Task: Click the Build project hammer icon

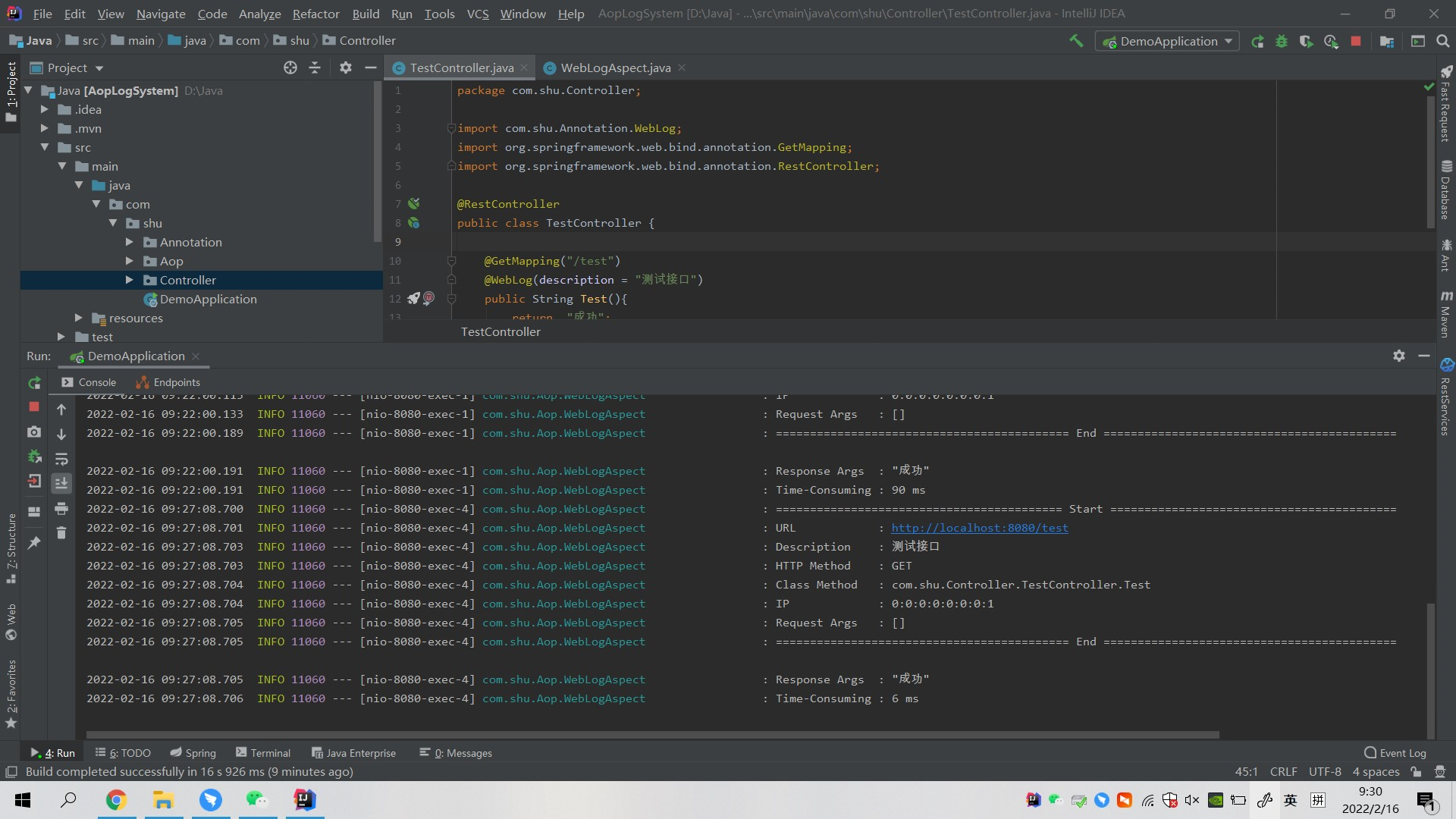Action: (1076, 41)
